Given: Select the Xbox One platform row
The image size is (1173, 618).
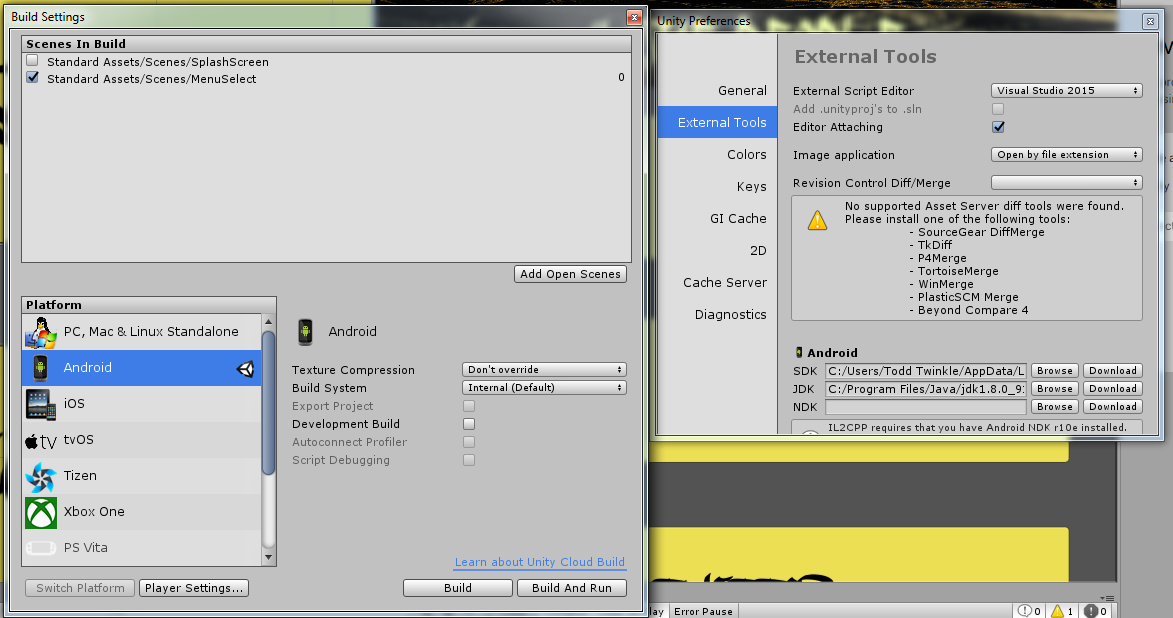Looking at the screenshot, I should [x=142, y=513].
